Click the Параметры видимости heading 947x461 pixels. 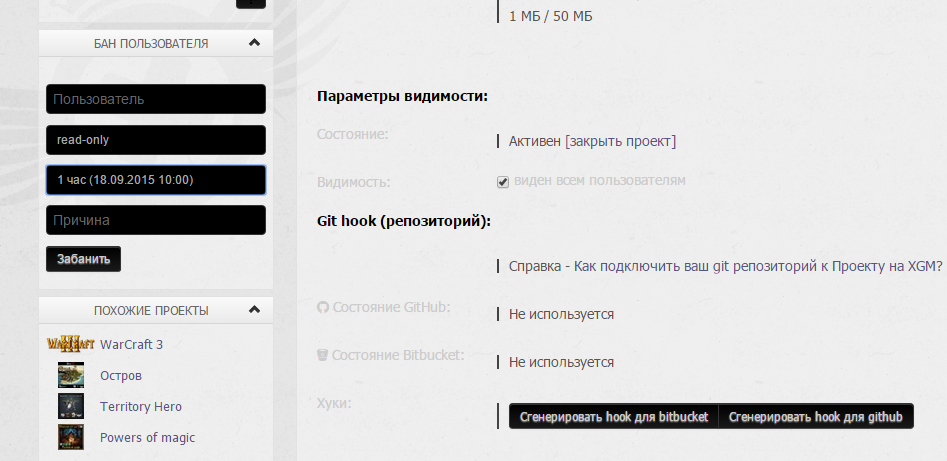(x=402, y=96)
